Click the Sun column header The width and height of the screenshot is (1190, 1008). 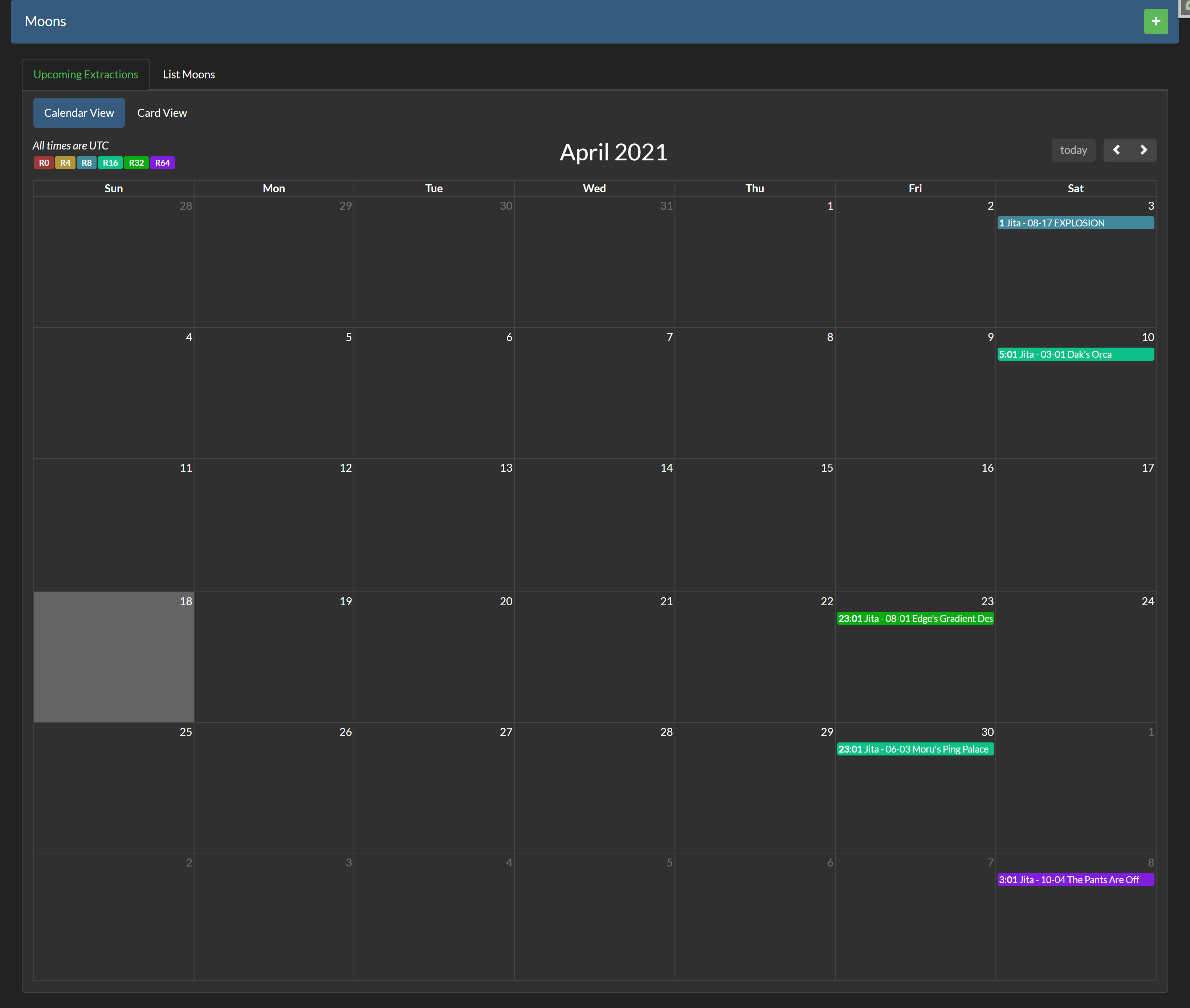pos(114,189)
